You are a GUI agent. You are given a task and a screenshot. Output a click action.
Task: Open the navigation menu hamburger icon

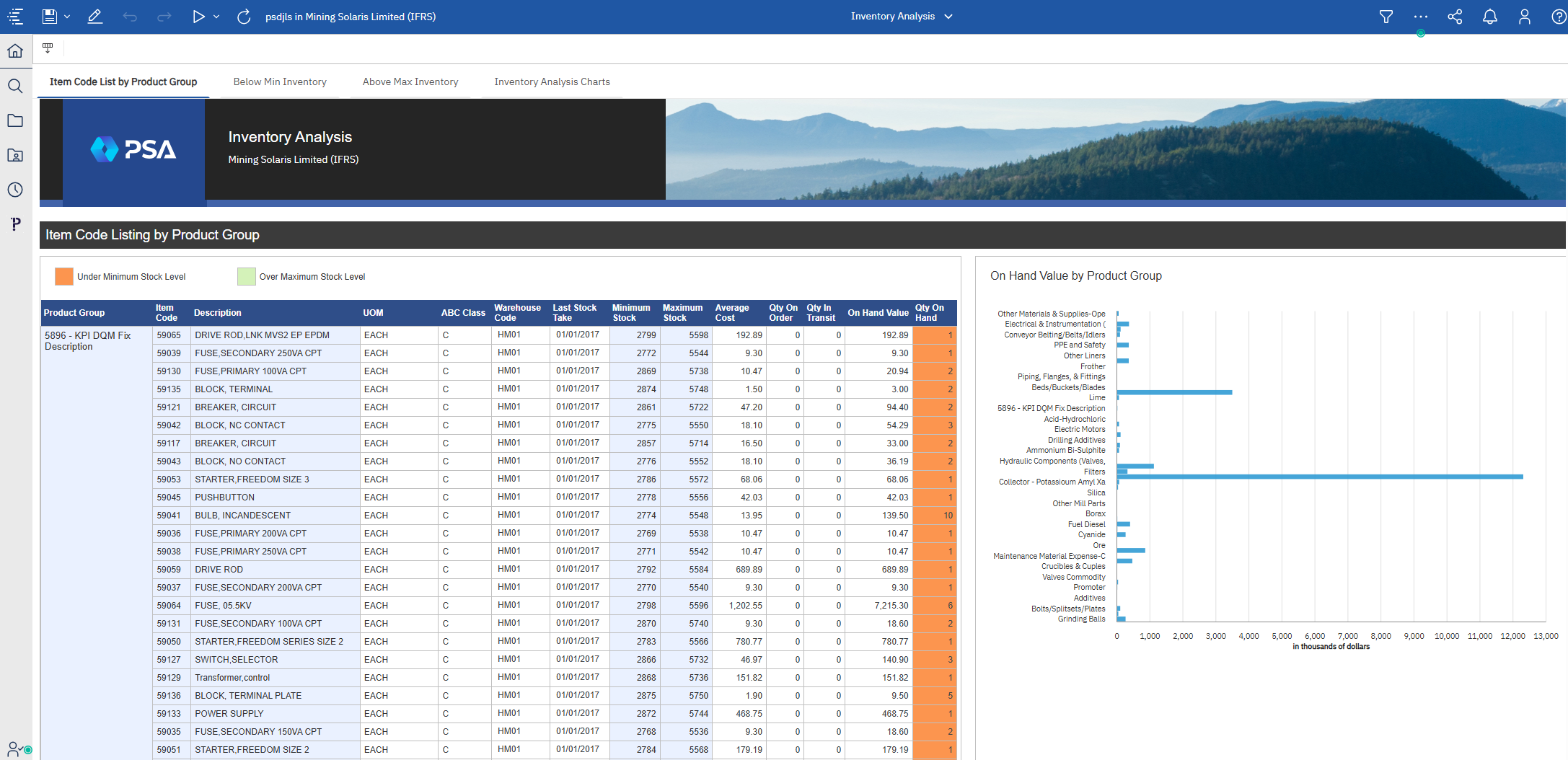pyautogui.click(x=15, y=16)
